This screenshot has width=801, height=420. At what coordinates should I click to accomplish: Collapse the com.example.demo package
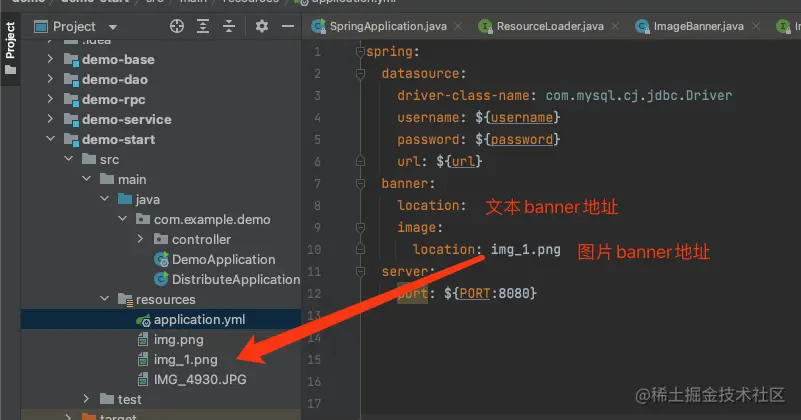coord(123,219)
